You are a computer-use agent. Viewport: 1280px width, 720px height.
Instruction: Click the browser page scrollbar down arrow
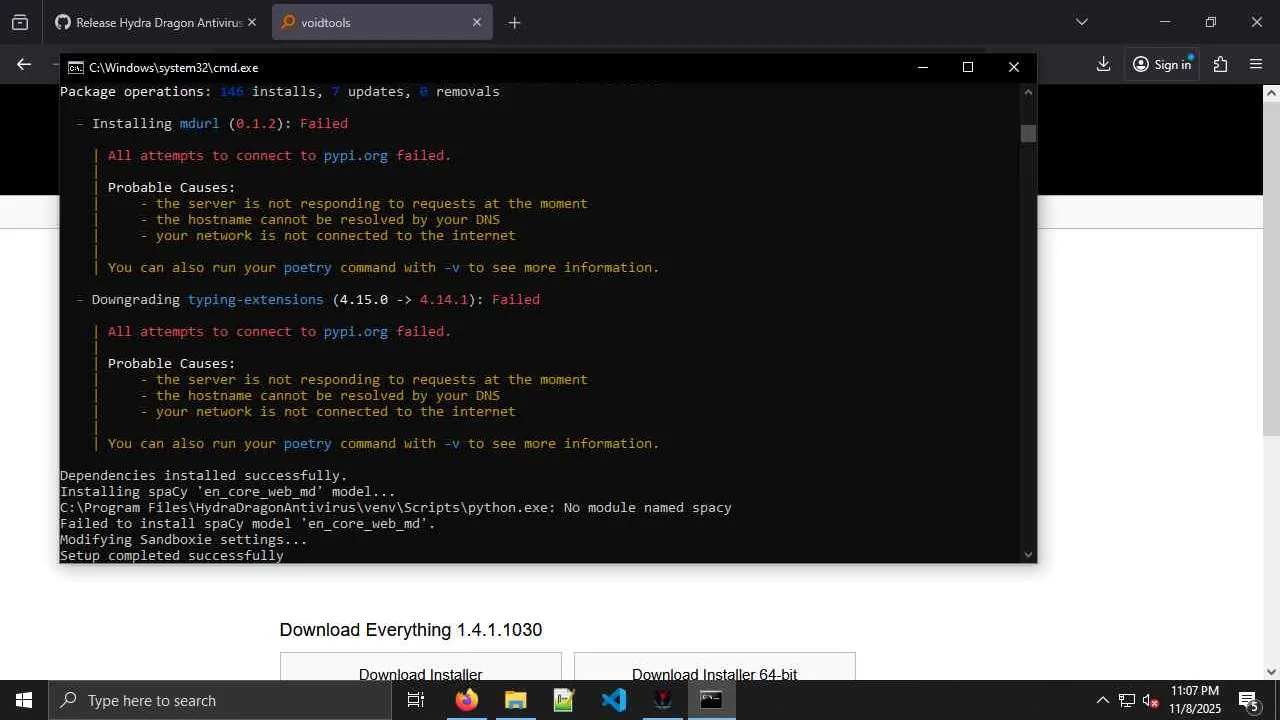click(x=1271, y=672)
